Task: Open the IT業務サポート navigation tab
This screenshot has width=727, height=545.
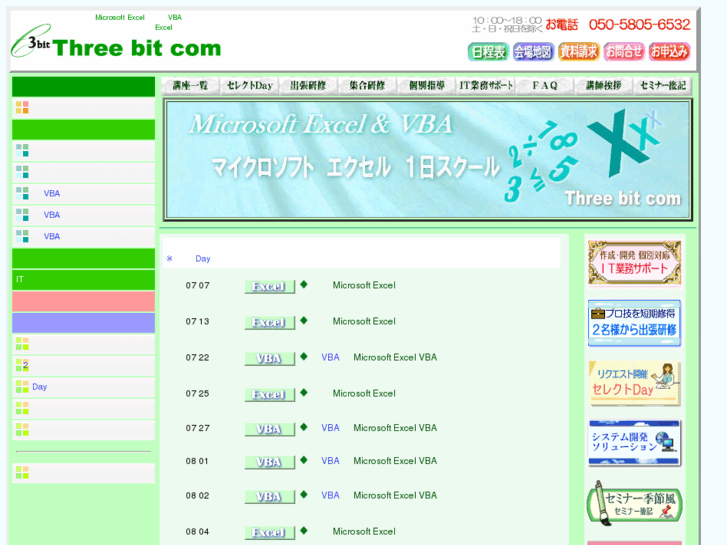Action: (x=486, y=86)
